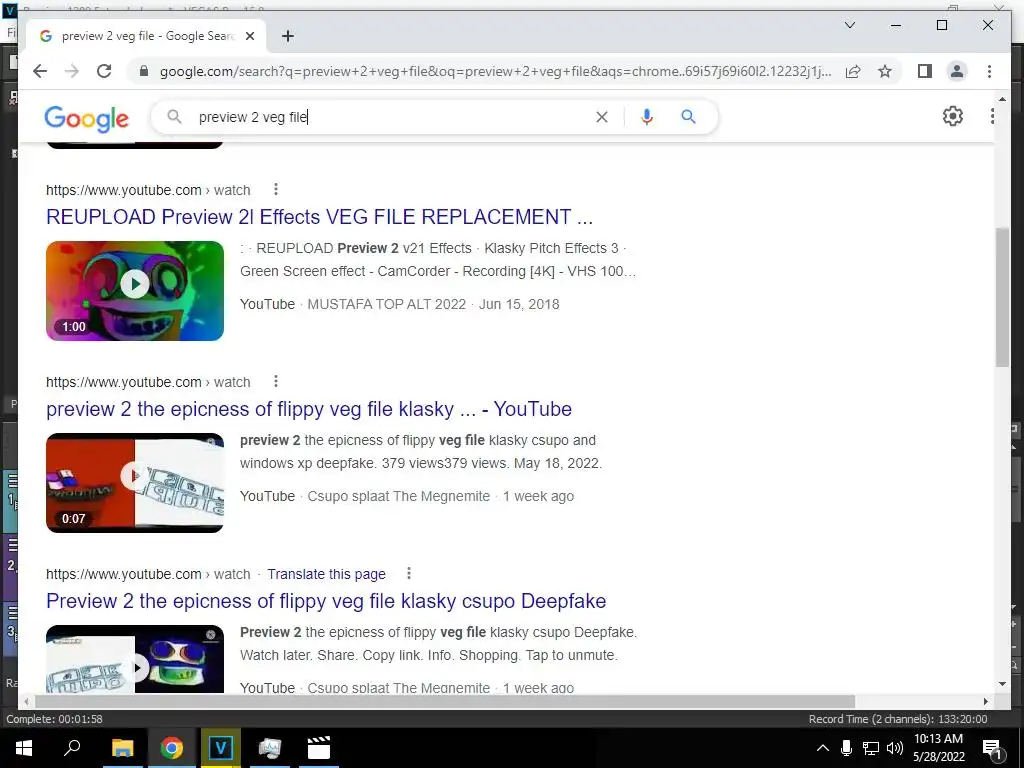The height and width of the screenshot is (768, 1024).
Task: Click 'Translate this page' link
Action: [x=326, y=574]
